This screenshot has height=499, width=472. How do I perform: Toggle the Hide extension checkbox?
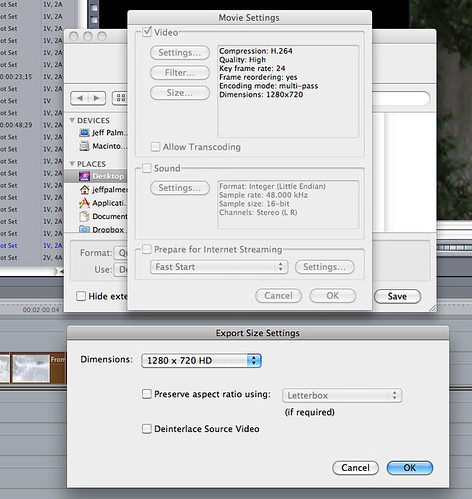pos(81,296)
